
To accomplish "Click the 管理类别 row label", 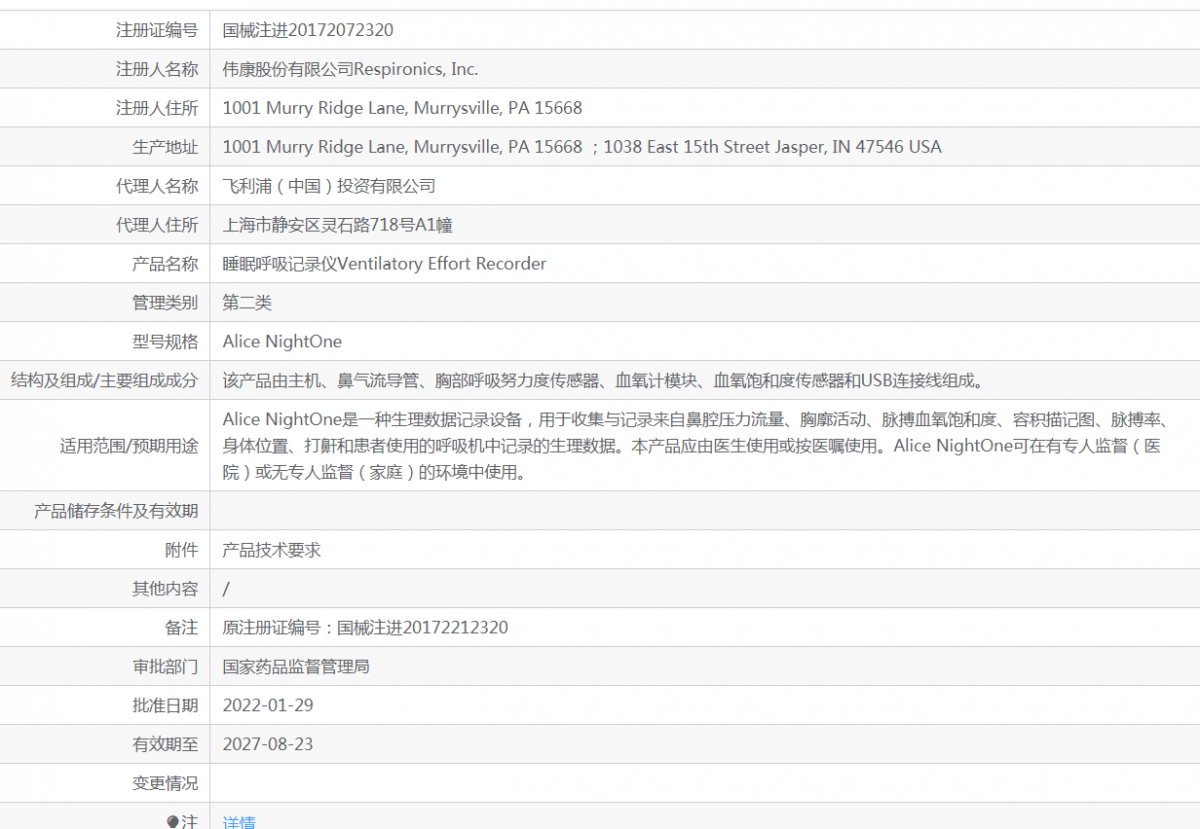I will (165, 303).
